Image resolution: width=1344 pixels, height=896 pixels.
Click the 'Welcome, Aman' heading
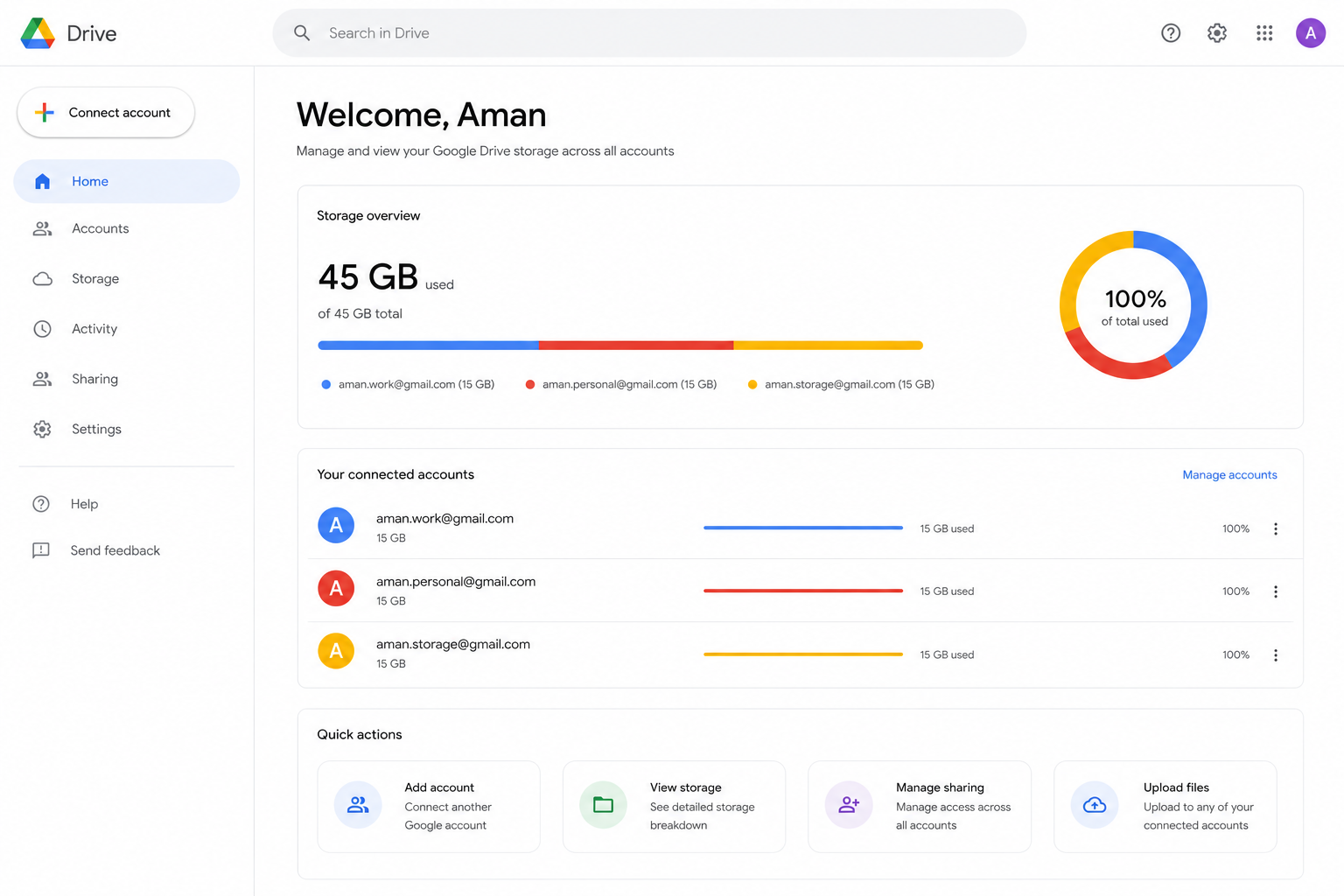tap(422, 115)
